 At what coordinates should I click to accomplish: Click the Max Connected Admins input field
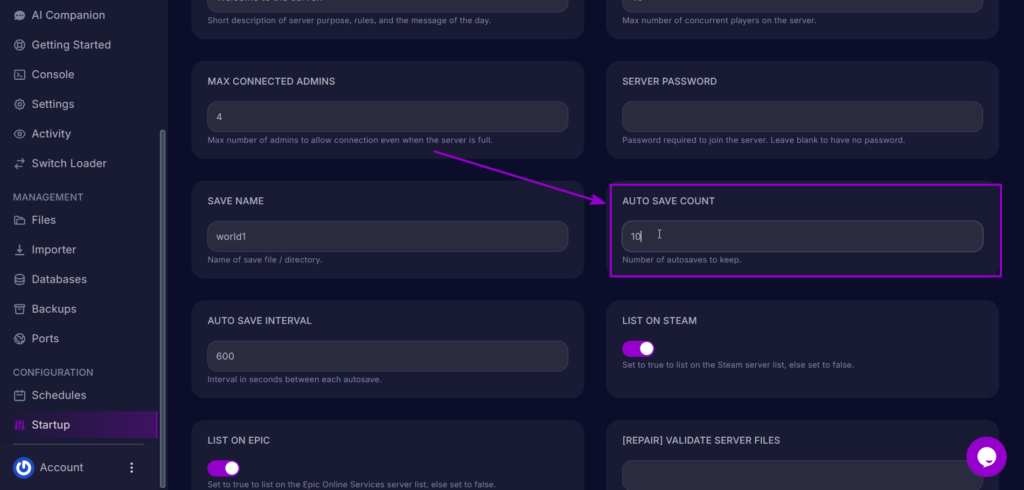tap(387, 117)
